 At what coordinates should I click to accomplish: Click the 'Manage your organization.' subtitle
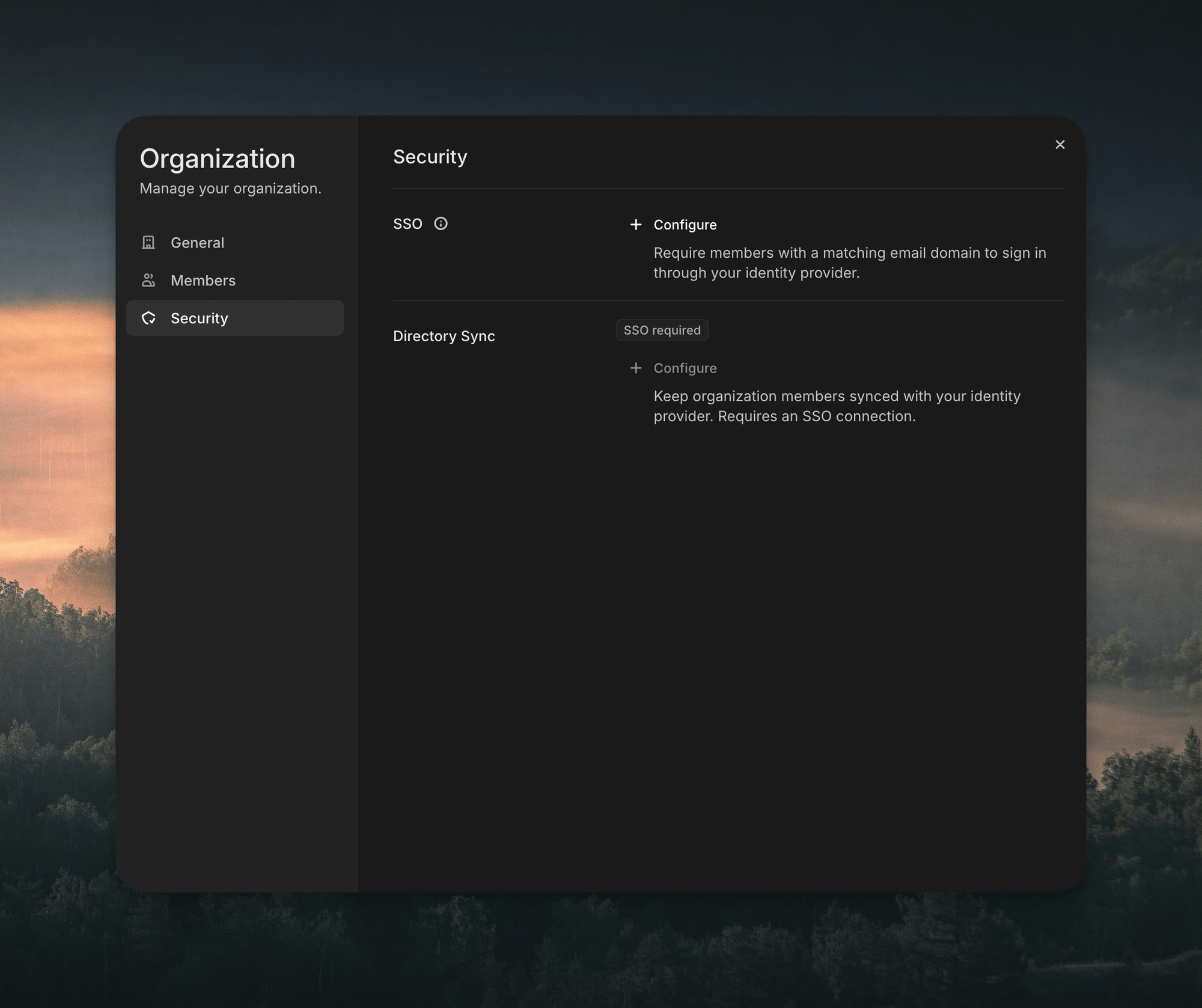[x=231, y=189]
